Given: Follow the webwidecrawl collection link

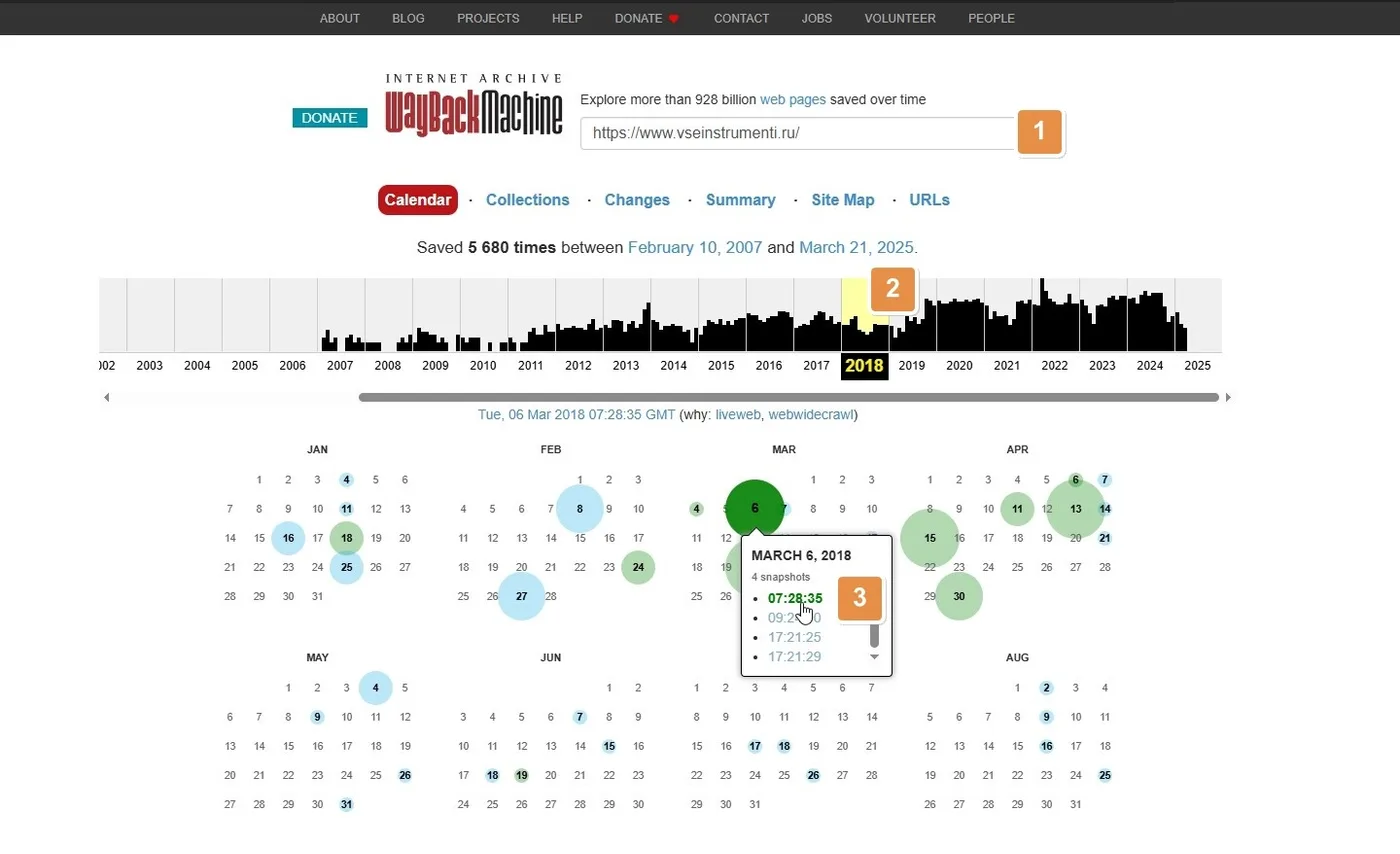Looking at the screenshot, I should coord(811,415).
